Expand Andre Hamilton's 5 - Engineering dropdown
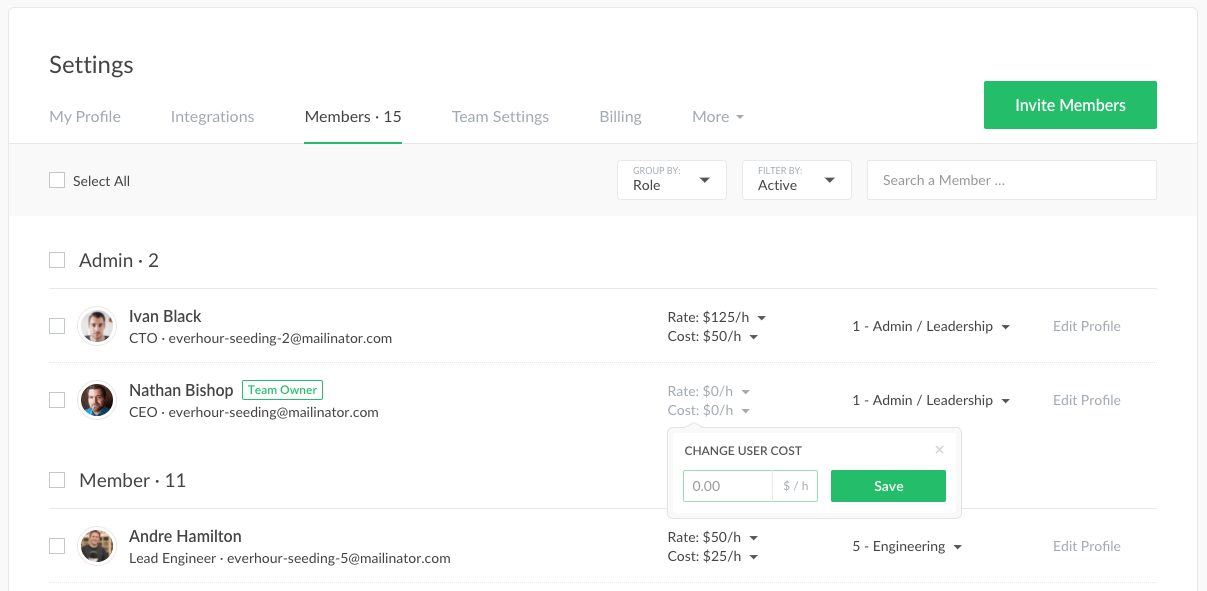1207x591 pixels. tap(906, 547)
